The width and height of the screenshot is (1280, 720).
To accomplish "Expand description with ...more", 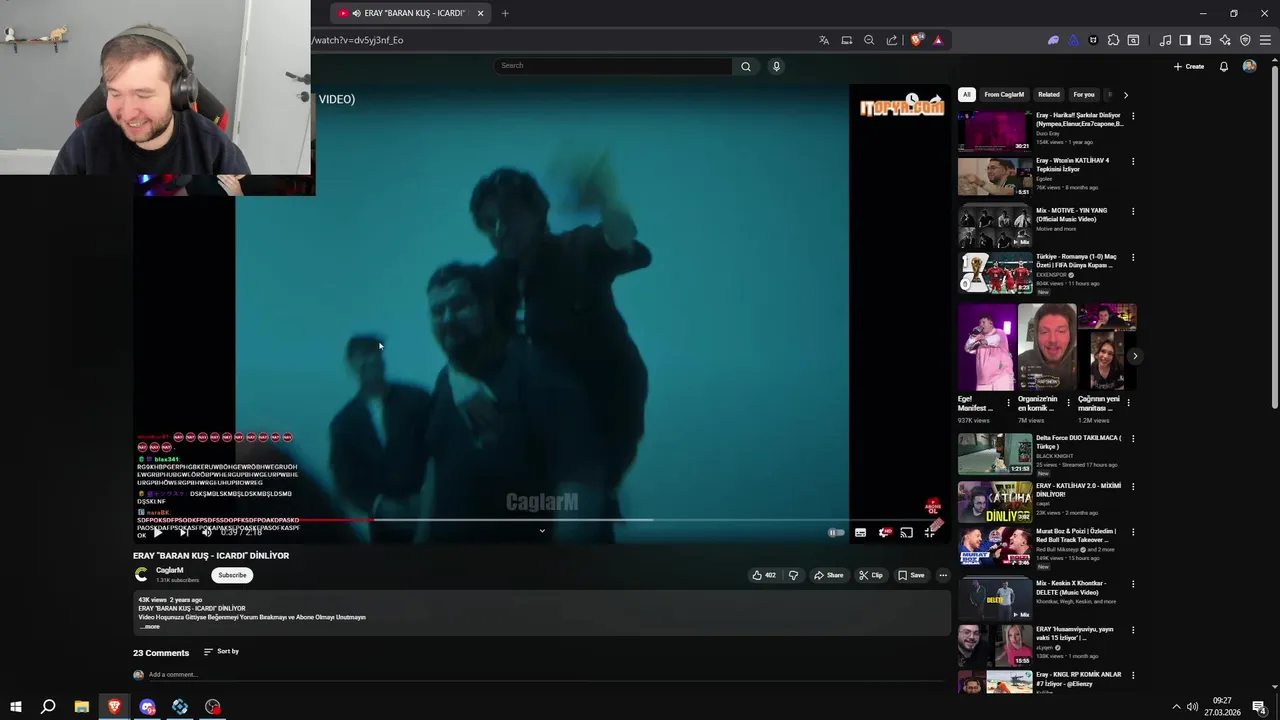I will [150, 626].
